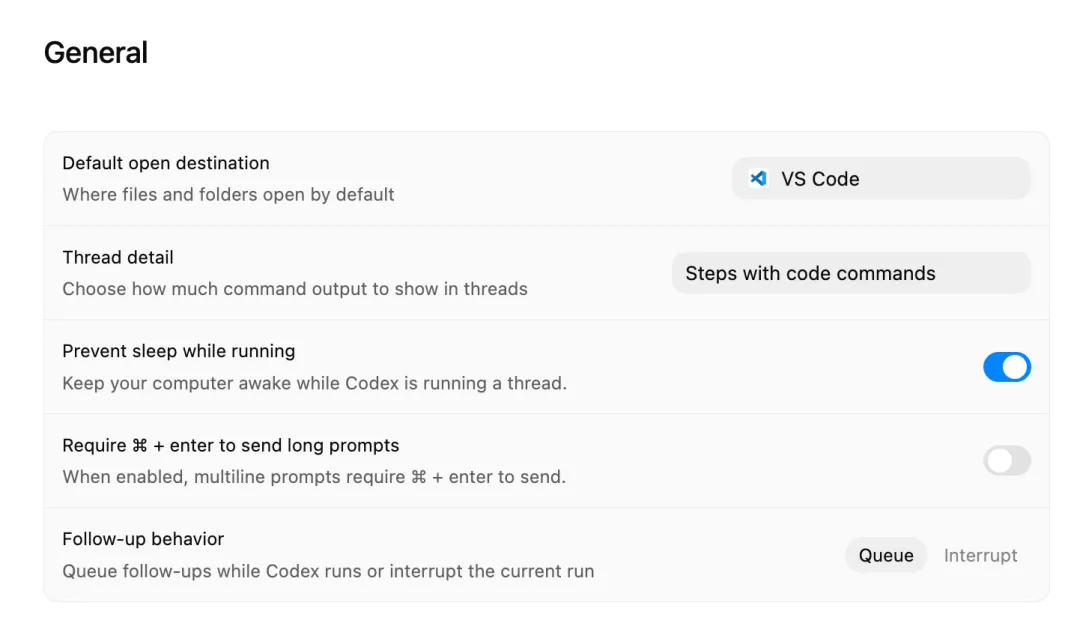
Task: Click the "Thread detail" setting label
Action: (118, 257)
